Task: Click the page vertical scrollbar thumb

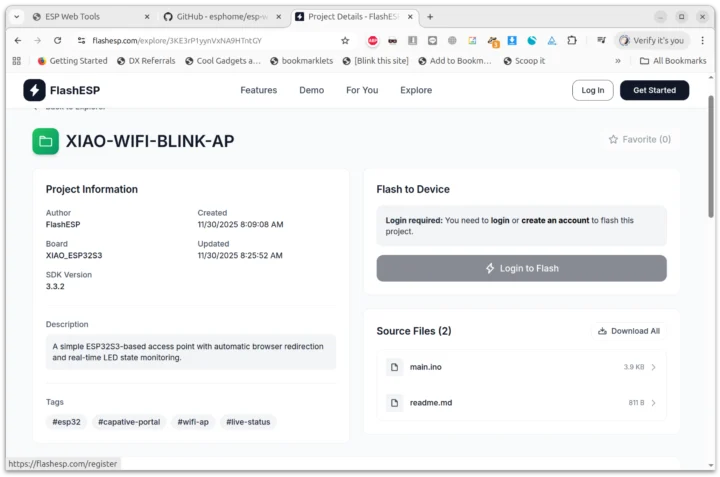Action: [x=711, y=158]
